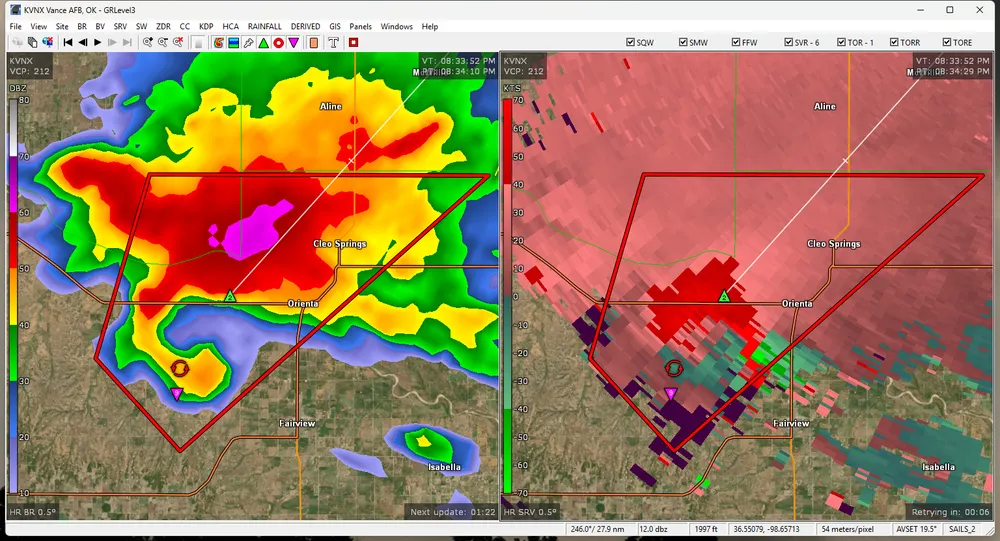Screen dimensions: 1000x541
Task: Open the RAINFALL products menu
Action: (x=264, y=26)
